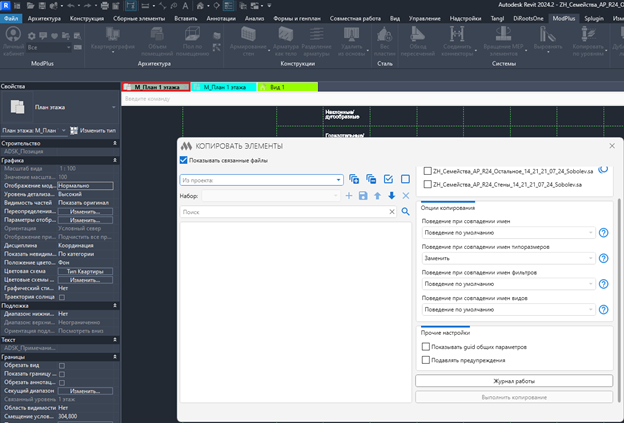The height and width of the screenshot is (423, 624).
Task: Click the check-all icon in Copy Elements dialog
Action: [x=388, y=179]
